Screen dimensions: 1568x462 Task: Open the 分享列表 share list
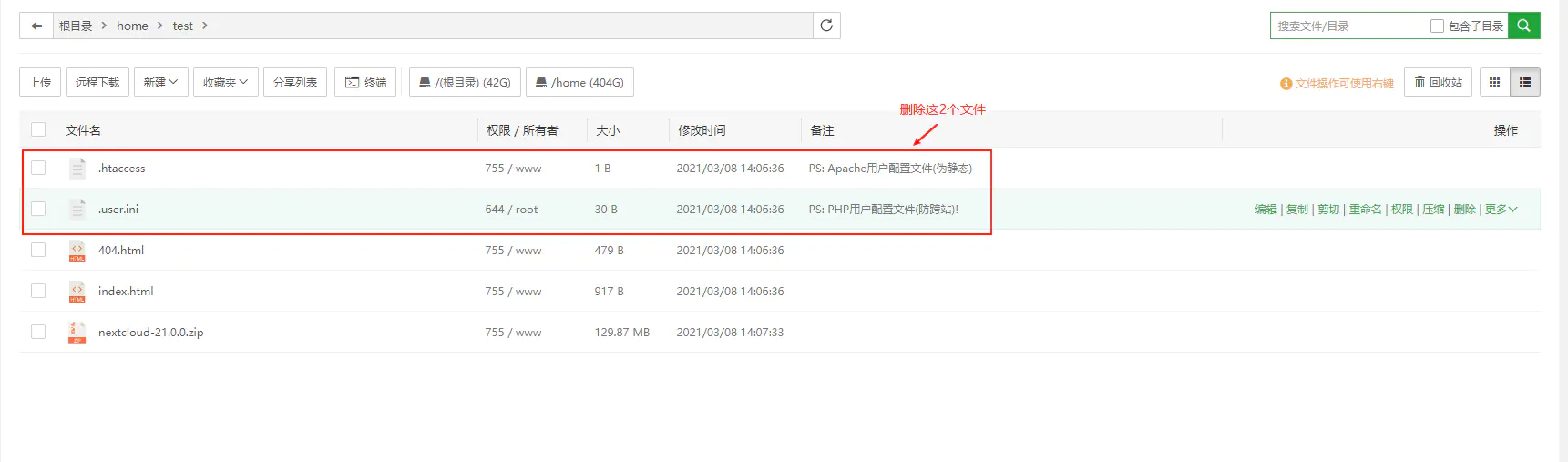(x=295, y=82)
